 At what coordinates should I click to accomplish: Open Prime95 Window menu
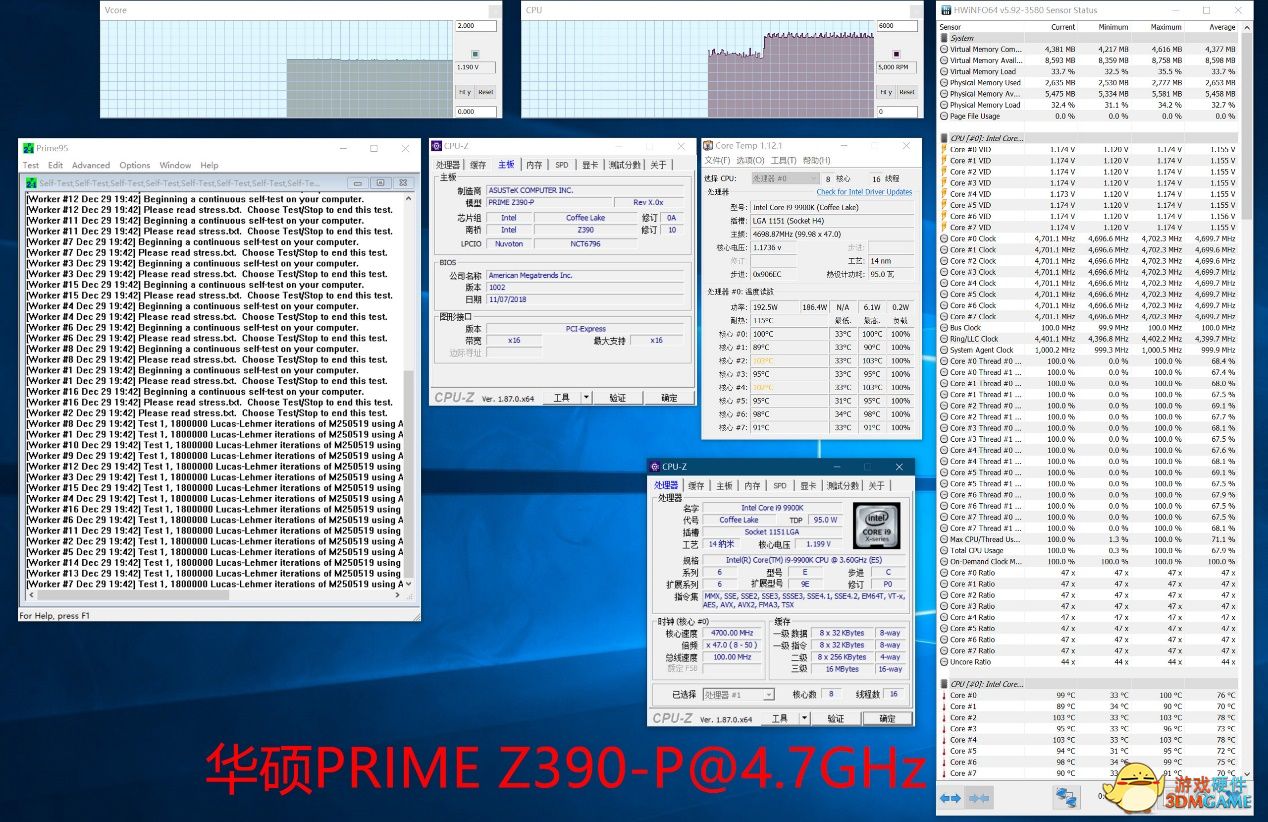(175, 165)
